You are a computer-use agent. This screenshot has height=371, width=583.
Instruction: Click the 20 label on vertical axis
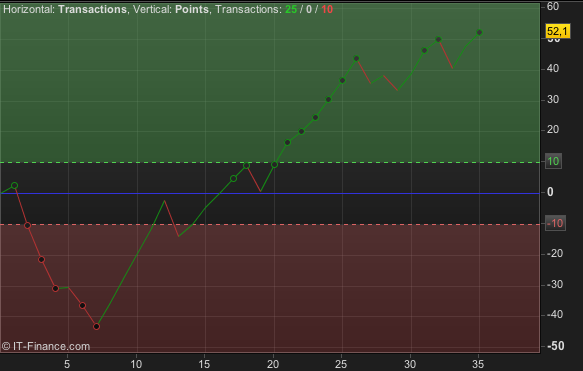click(x=553, y=129)
